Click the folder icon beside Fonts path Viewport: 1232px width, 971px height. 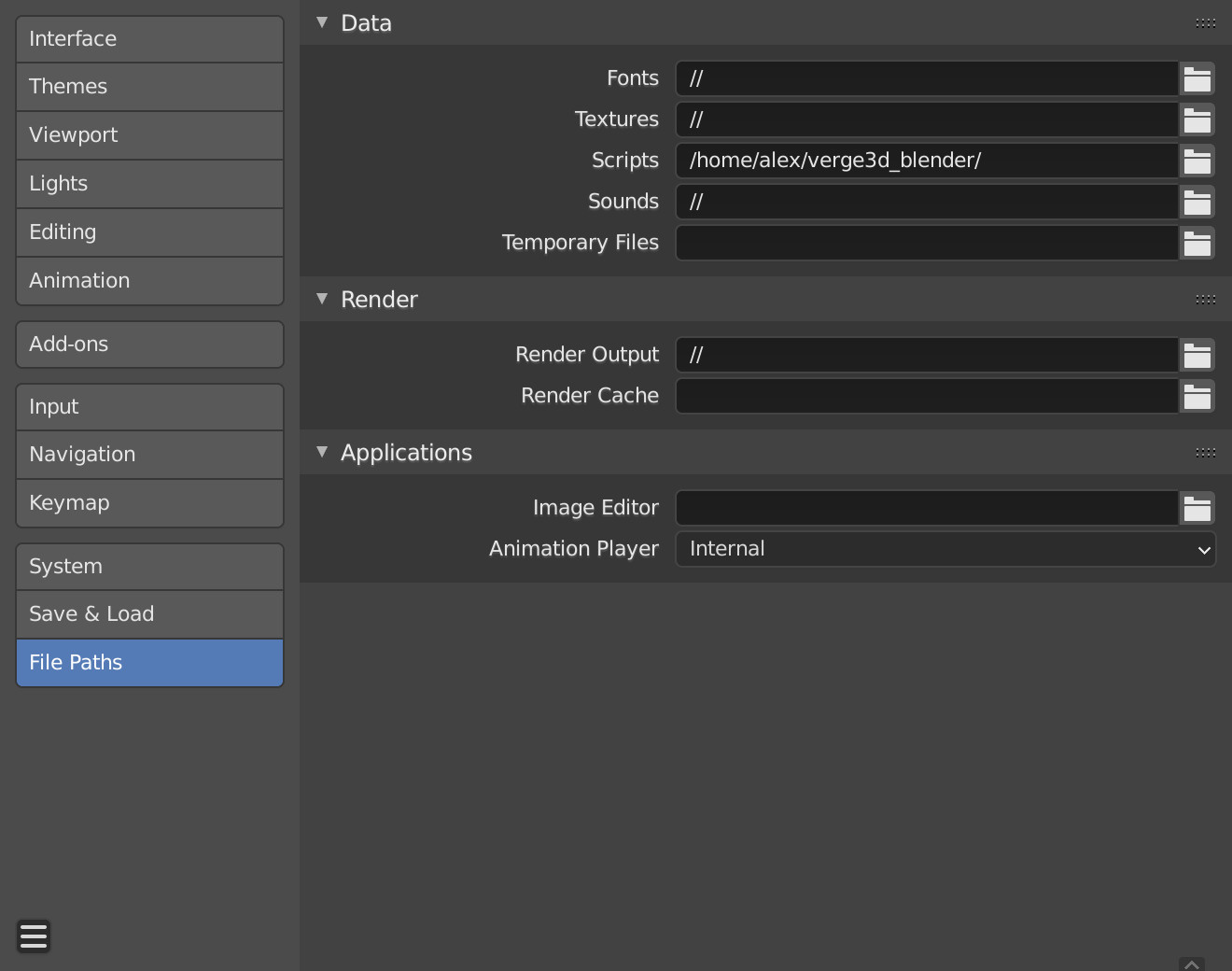tap(1197, 78)
